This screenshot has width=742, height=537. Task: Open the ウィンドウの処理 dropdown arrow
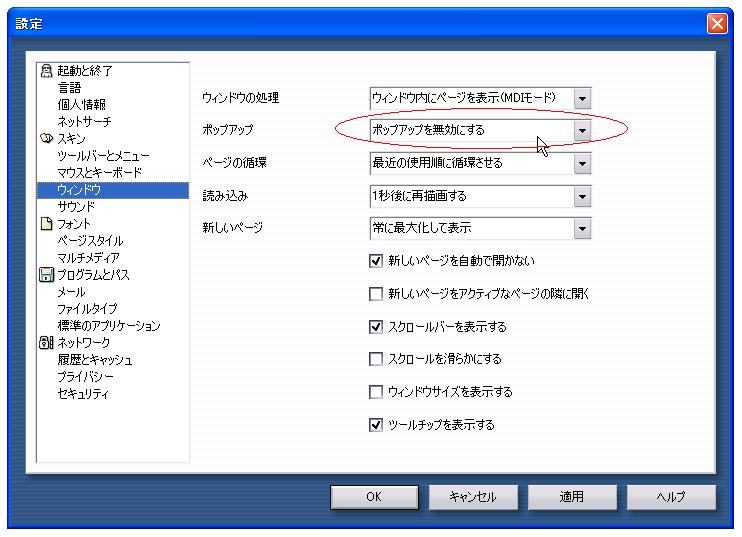click(582, 98)
